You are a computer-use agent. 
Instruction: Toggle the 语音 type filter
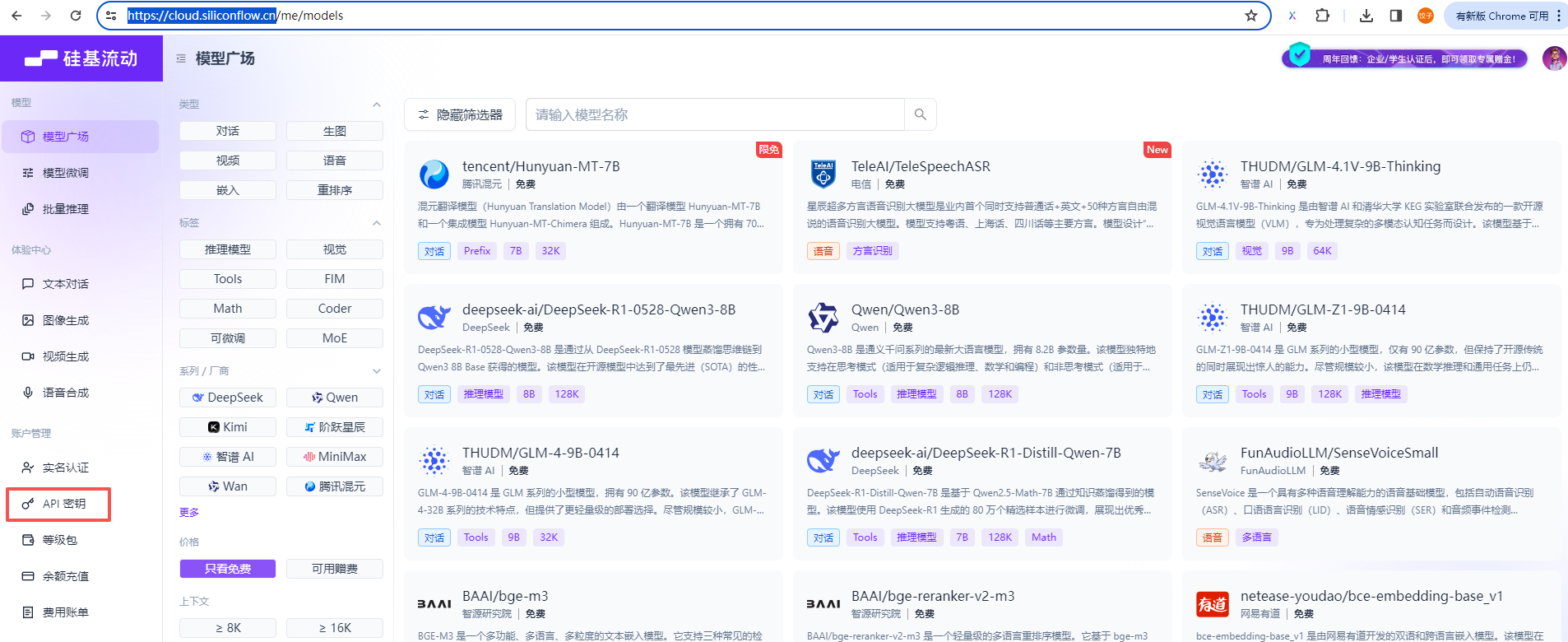pos(335,160)
